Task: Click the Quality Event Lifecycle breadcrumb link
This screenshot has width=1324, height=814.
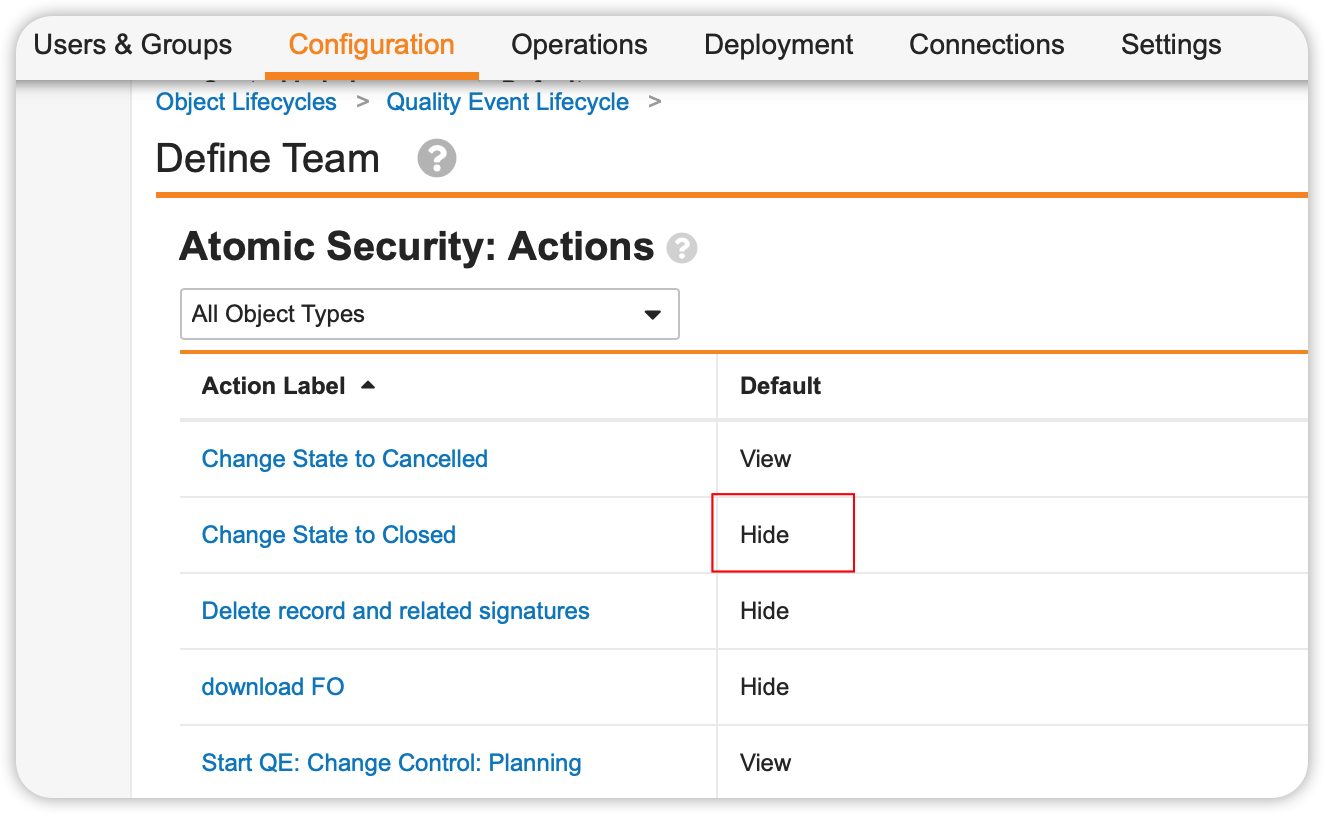Action: click(507, 102)
